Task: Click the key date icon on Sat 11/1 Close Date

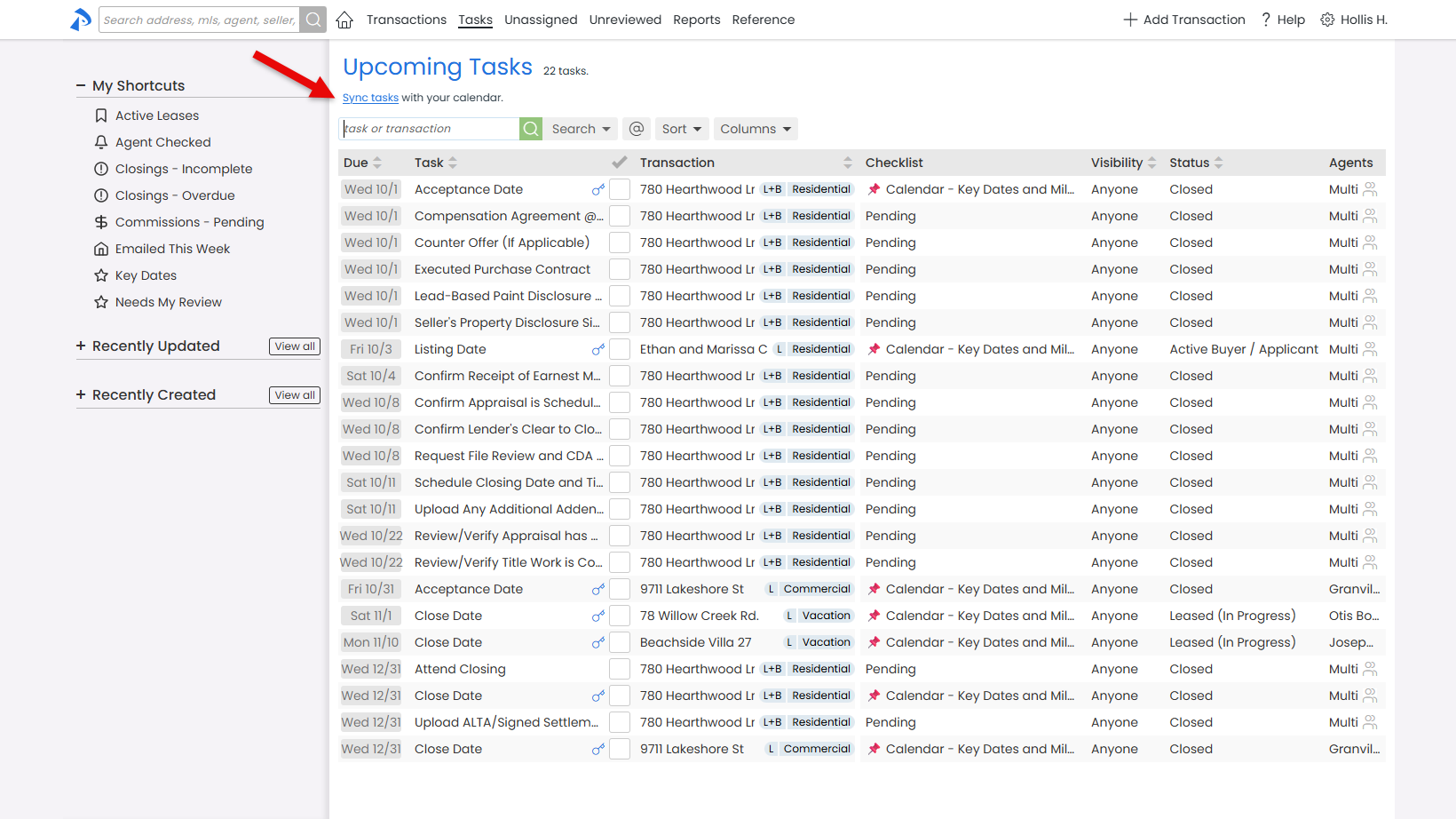Action: [x=598, y=616]
